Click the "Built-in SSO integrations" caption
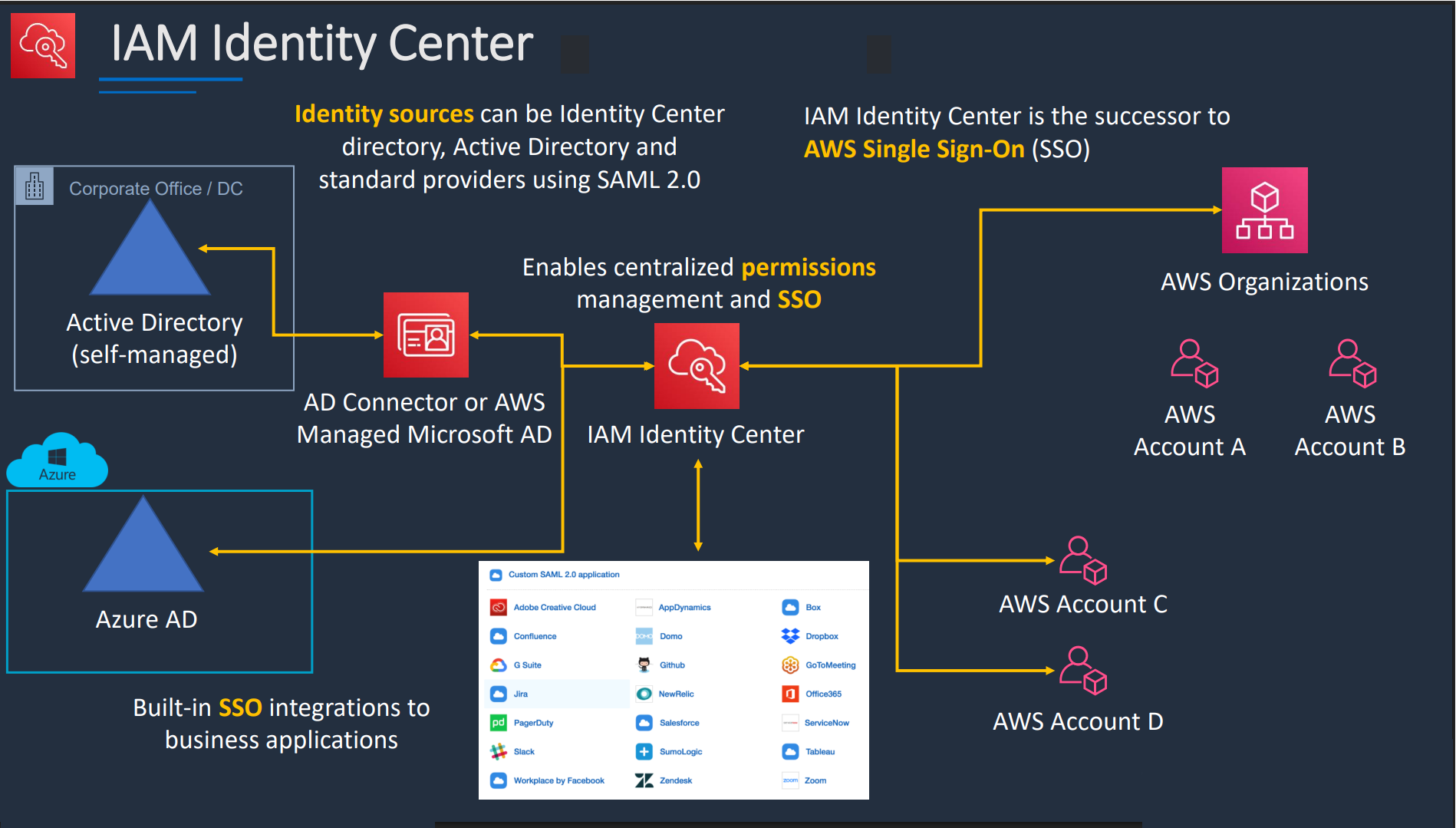Image resolution: width=1456 pixels, height=828 pixels. point(281,724)
